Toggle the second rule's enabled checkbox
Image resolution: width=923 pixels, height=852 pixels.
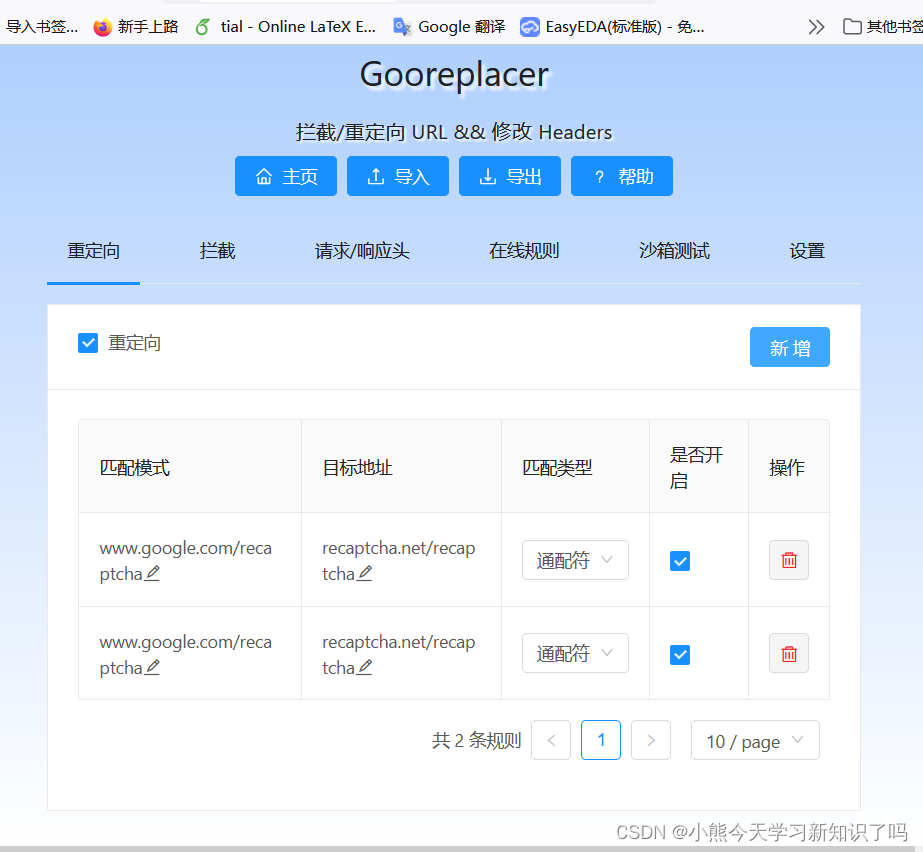point(680,654)
